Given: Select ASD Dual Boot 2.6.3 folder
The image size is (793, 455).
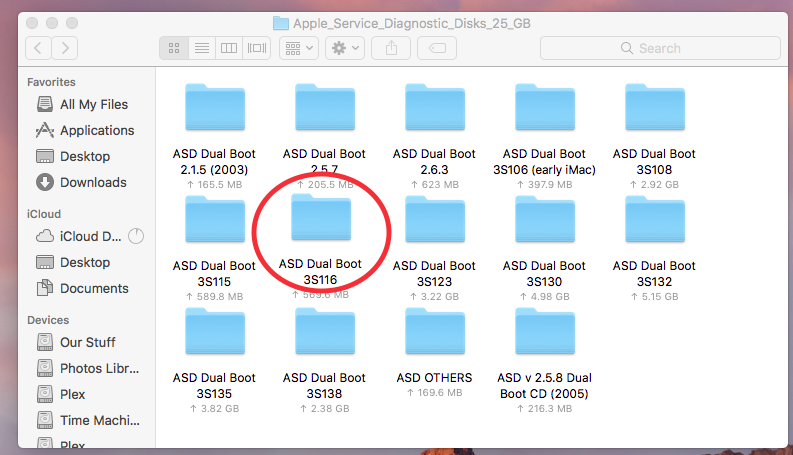Looking at the screenshot, I should [434, 108].
